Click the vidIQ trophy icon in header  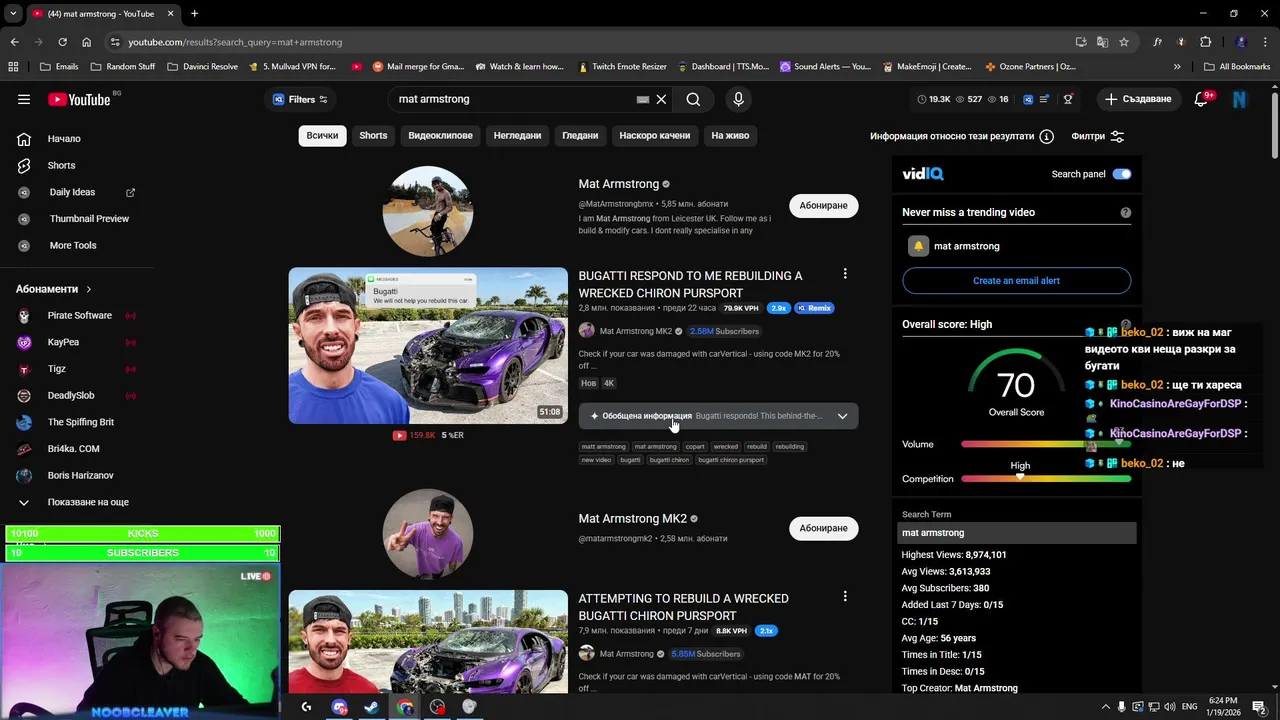point(1068,99)
